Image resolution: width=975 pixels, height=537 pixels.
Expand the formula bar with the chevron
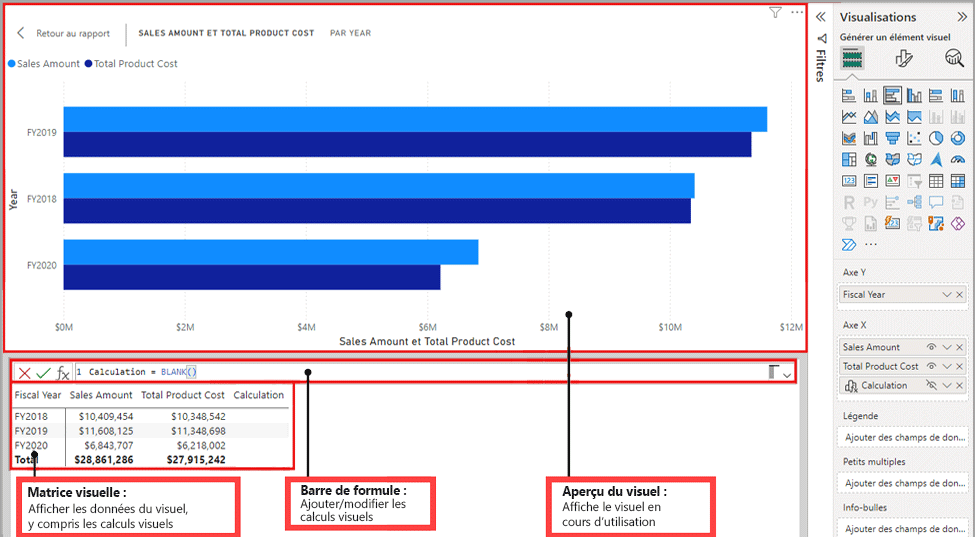(787, 375)
